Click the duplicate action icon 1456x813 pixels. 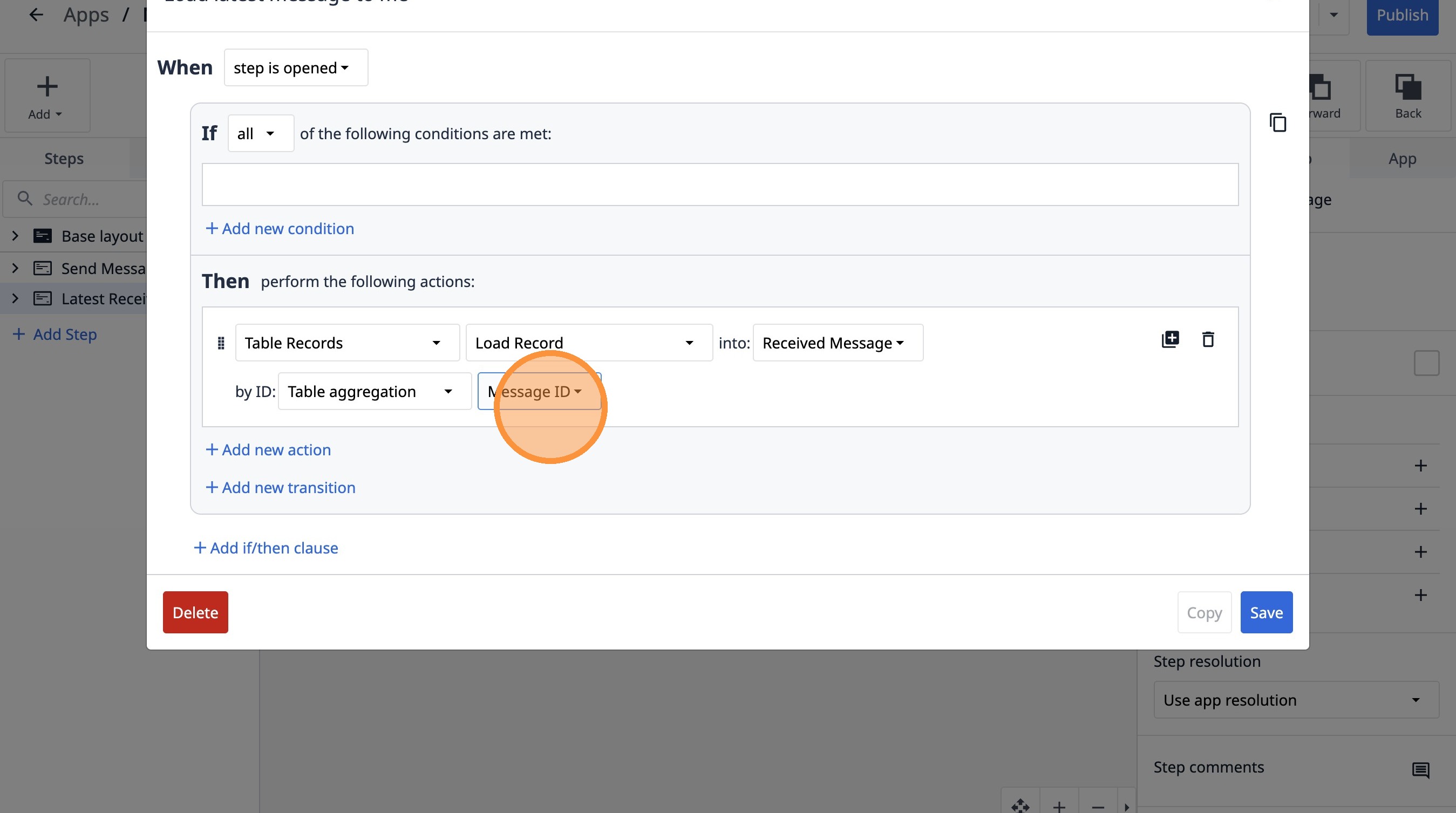click(x=1170, y=339)
